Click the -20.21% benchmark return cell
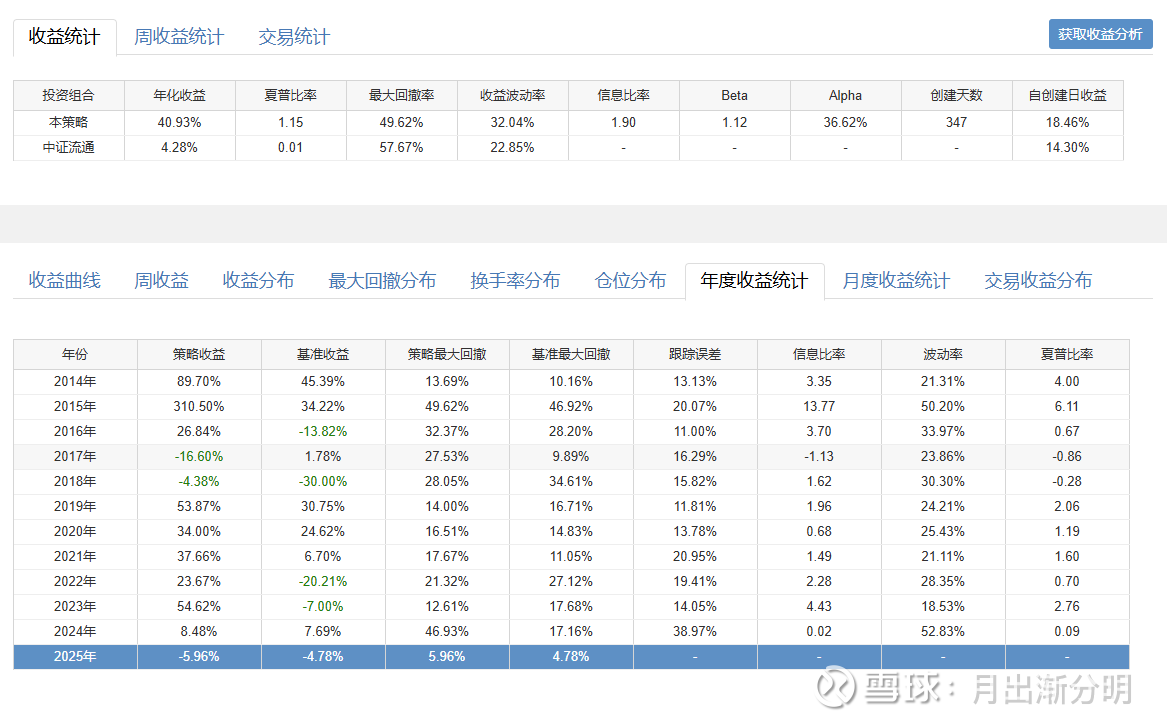 (323, 581)
